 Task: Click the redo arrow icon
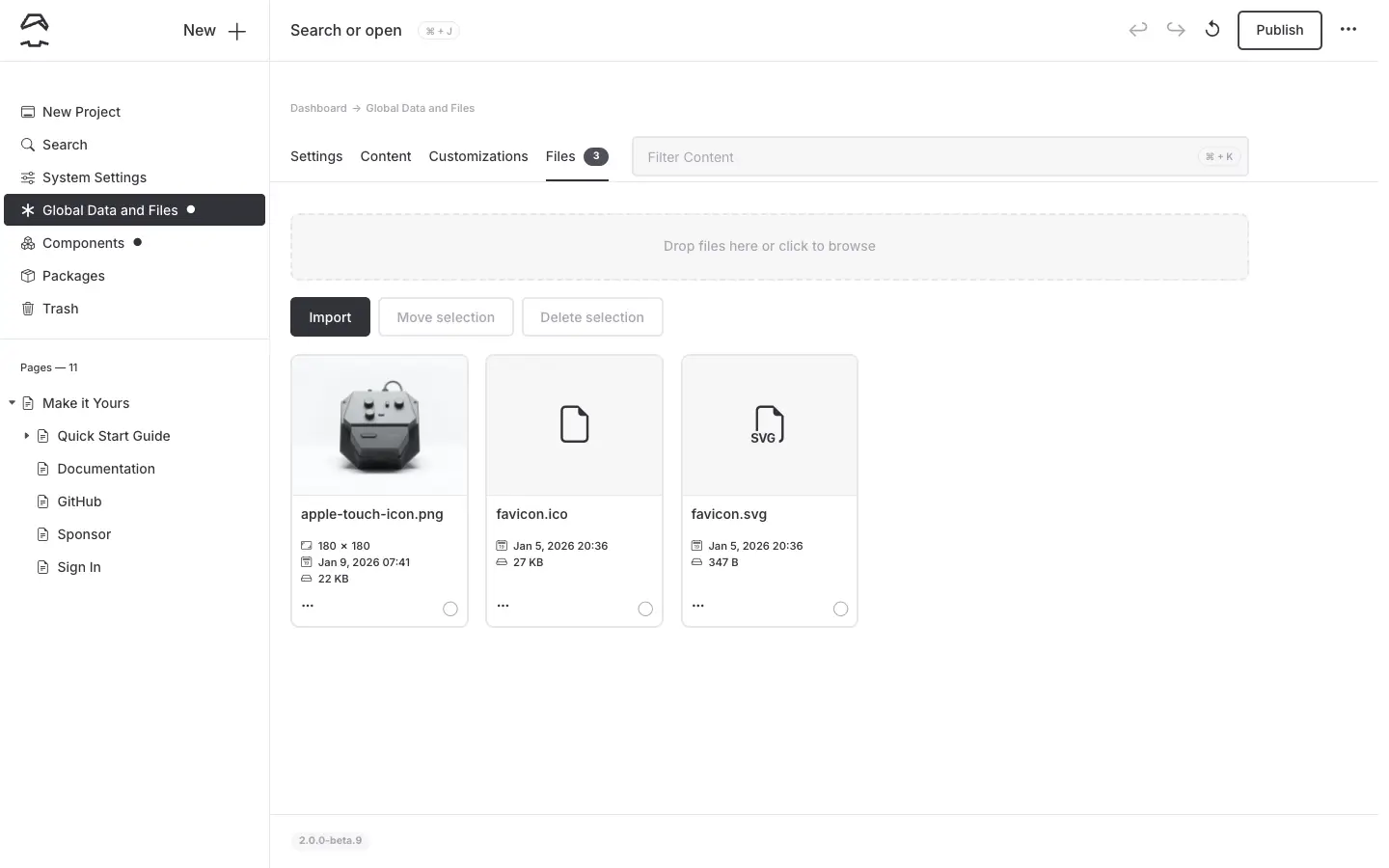click(x=1176, y=30)
